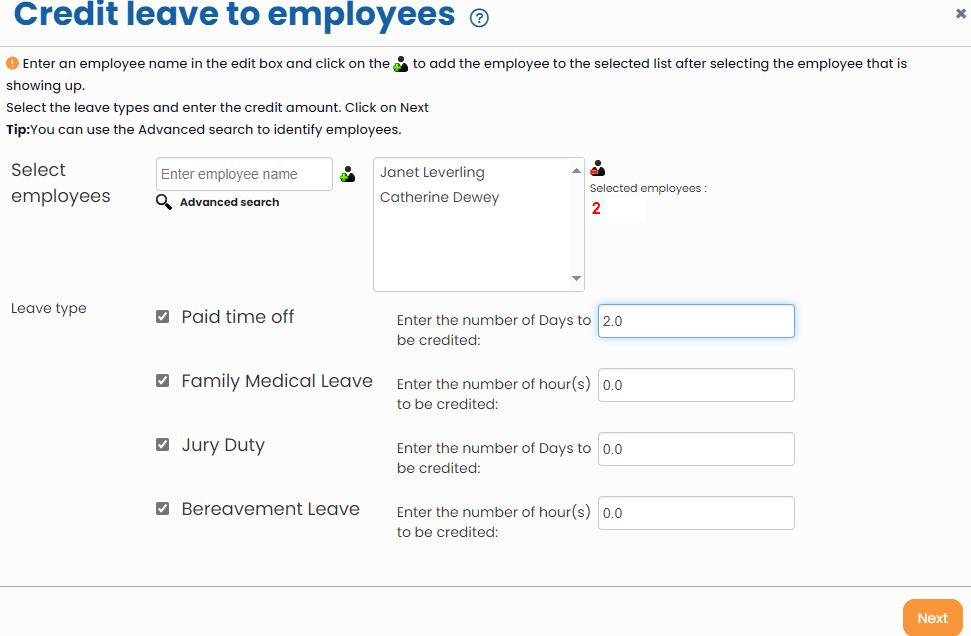Click the red remove employee icon
The image size is (971, 636).
[x=598, y=168]
